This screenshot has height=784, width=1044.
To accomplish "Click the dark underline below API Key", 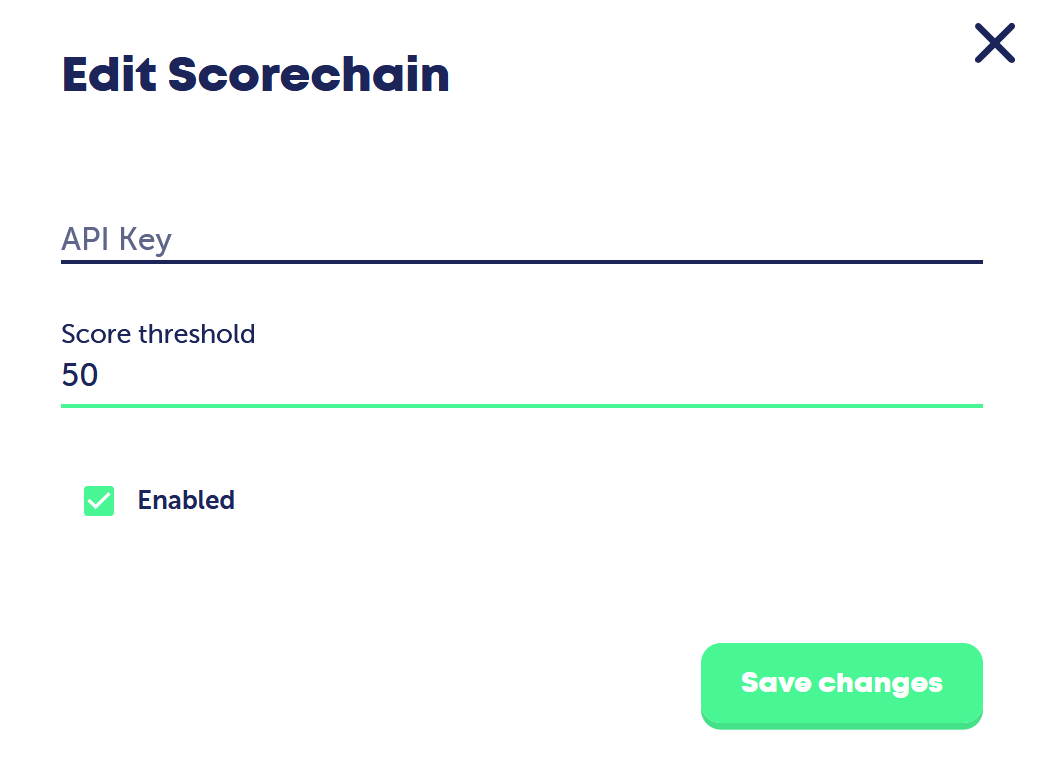I will tap(521, 262).
